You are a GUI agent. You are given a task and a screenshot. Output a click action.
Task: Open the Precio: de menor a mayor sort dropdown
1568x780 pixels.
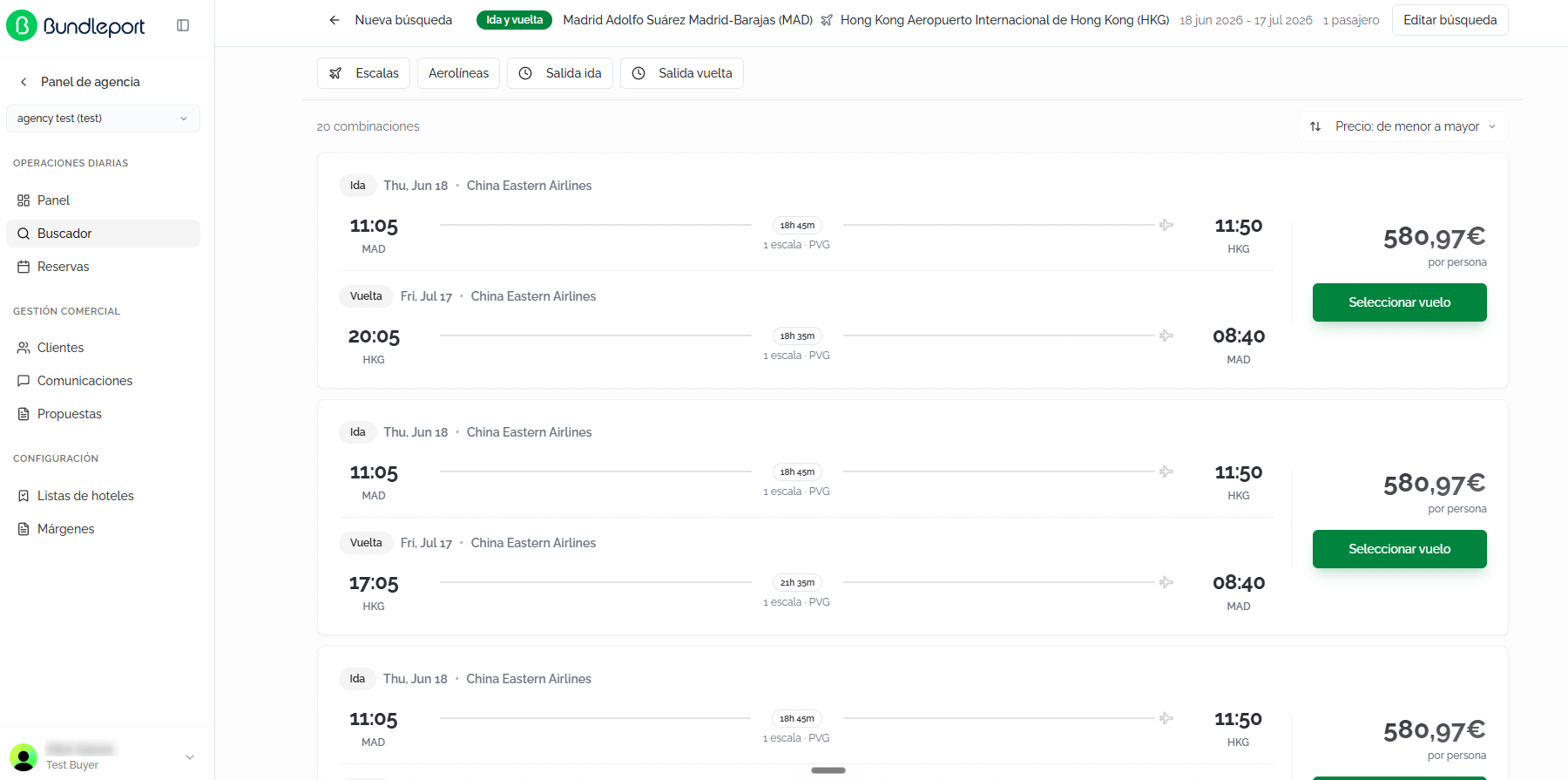(1402, 126)
